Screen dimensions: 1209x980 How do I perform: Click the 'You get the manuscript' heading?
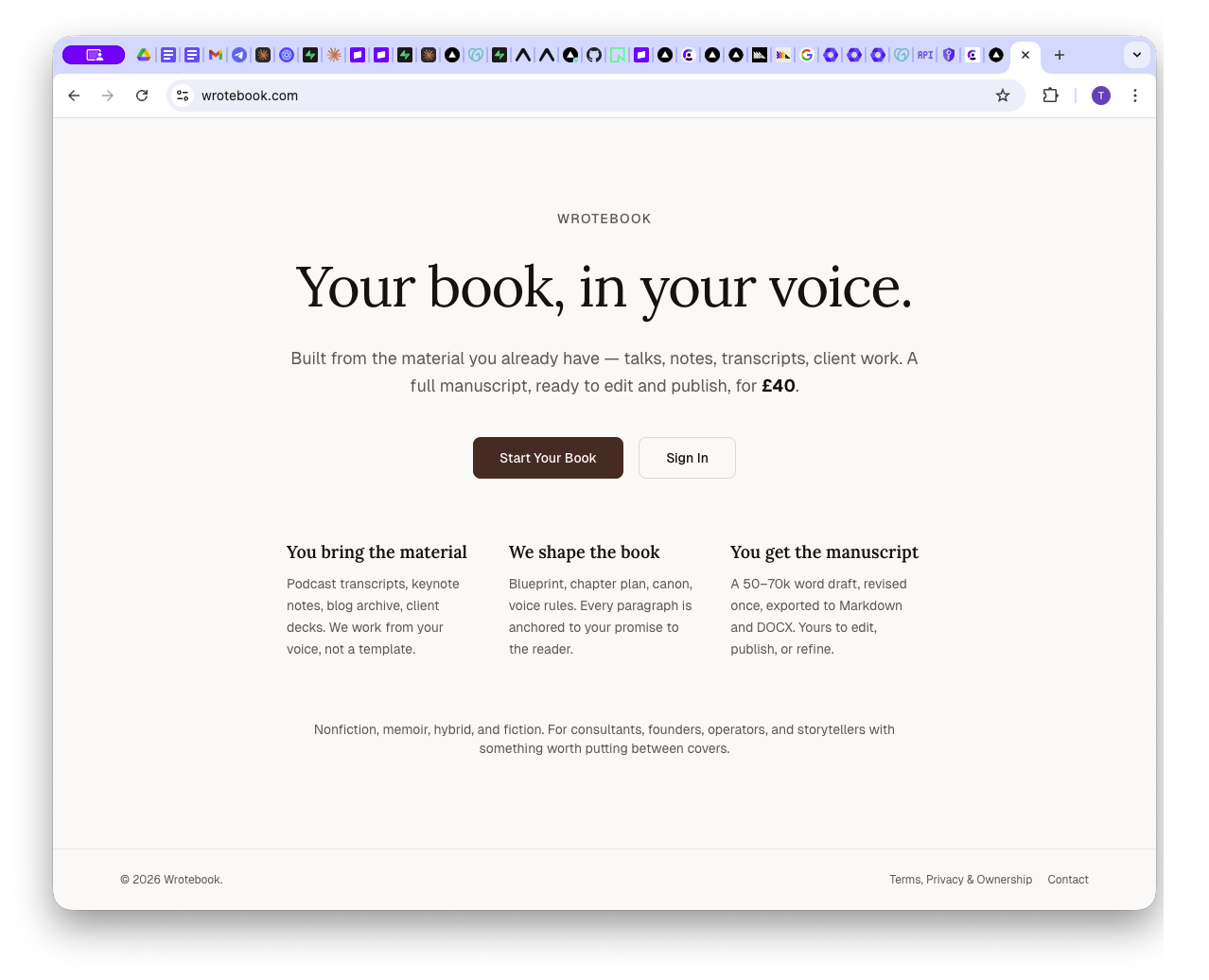[x=824, y=552]
